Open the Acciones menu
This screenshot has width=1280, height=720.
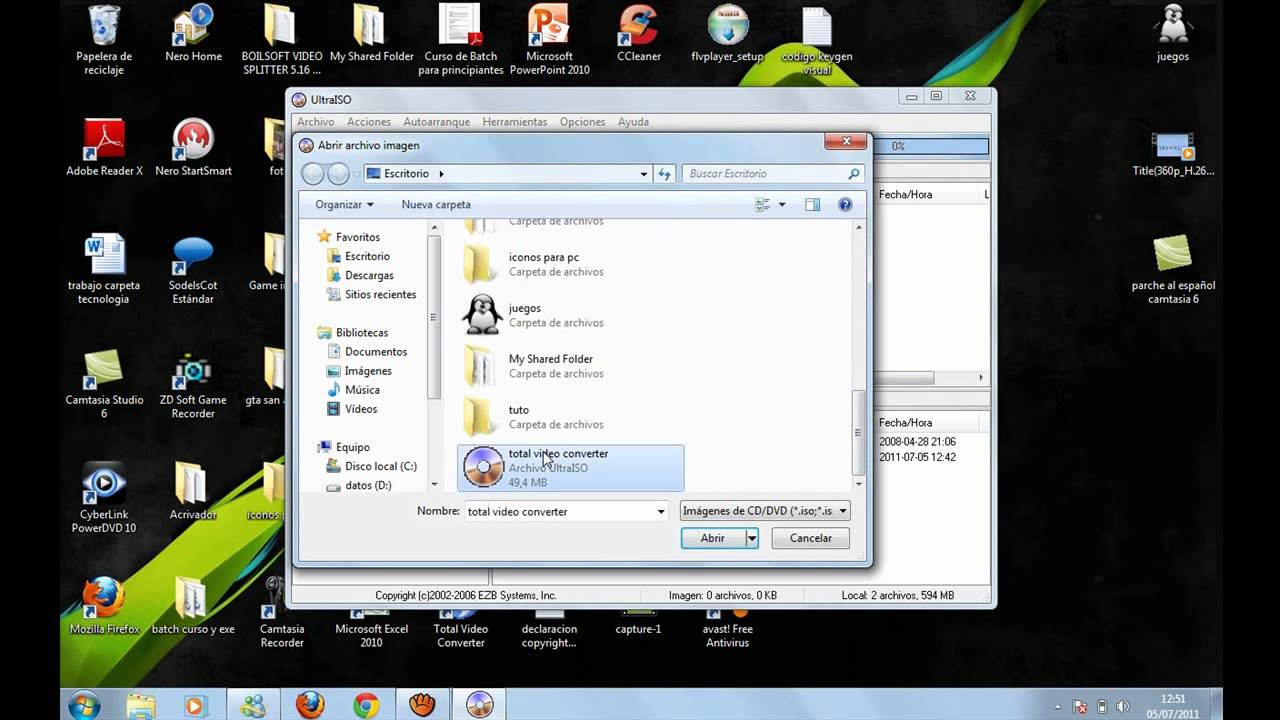369,122
